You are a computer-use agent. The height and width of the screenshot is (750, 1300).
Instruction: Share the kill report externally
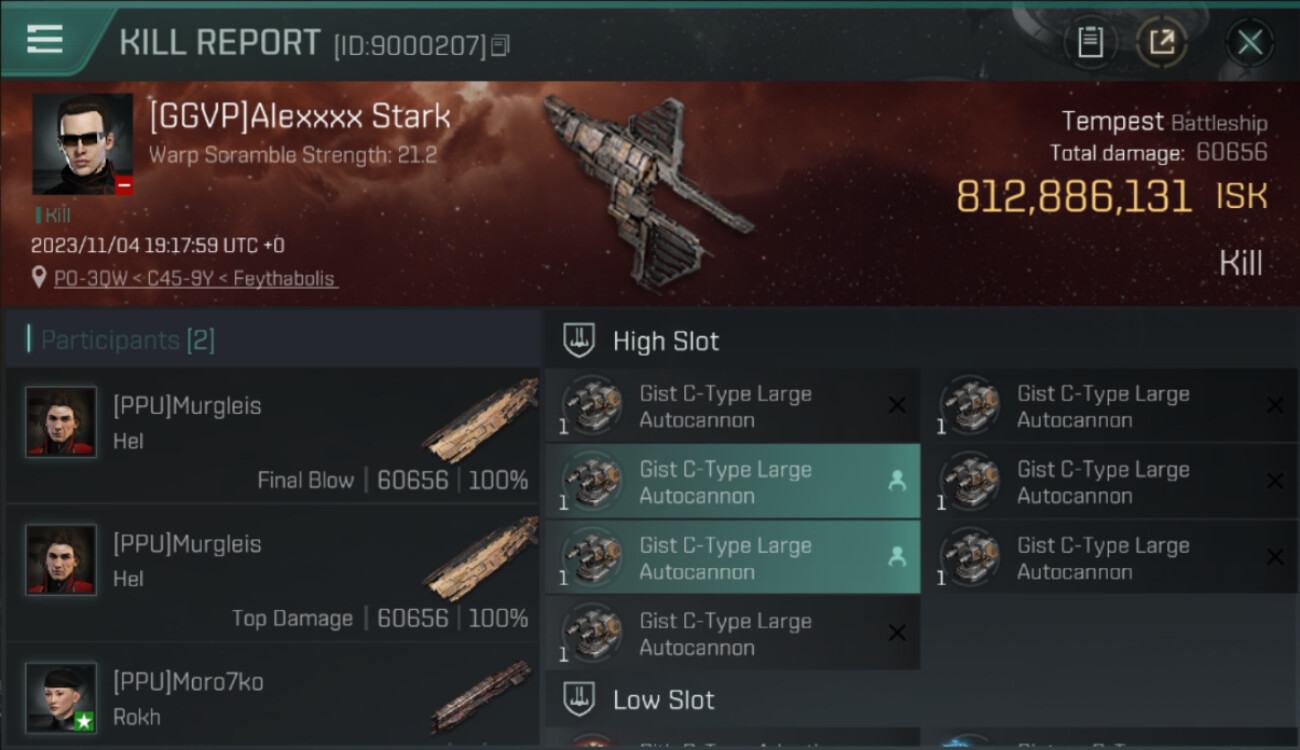point(1162,43)
